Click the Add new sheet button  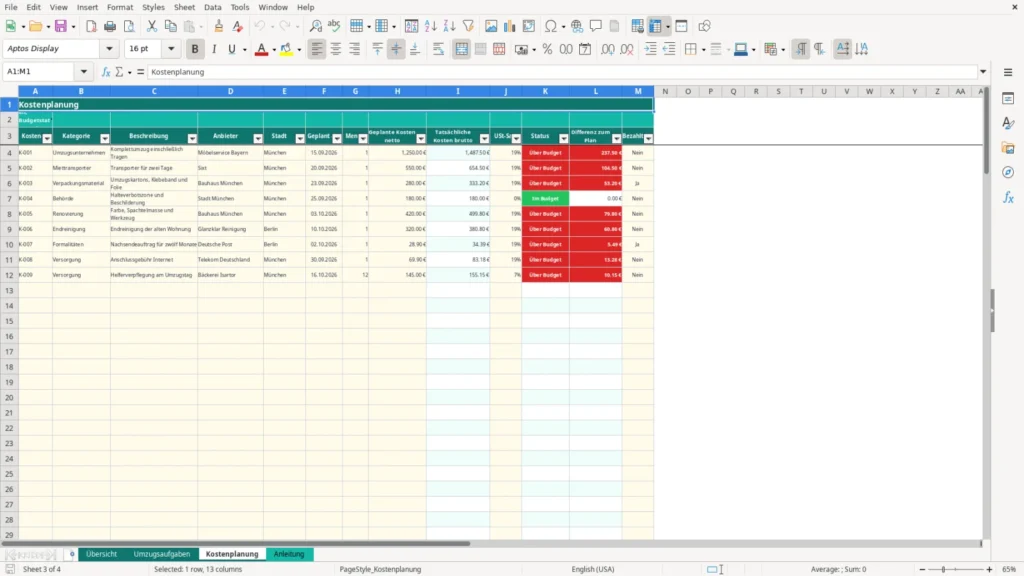72,554
